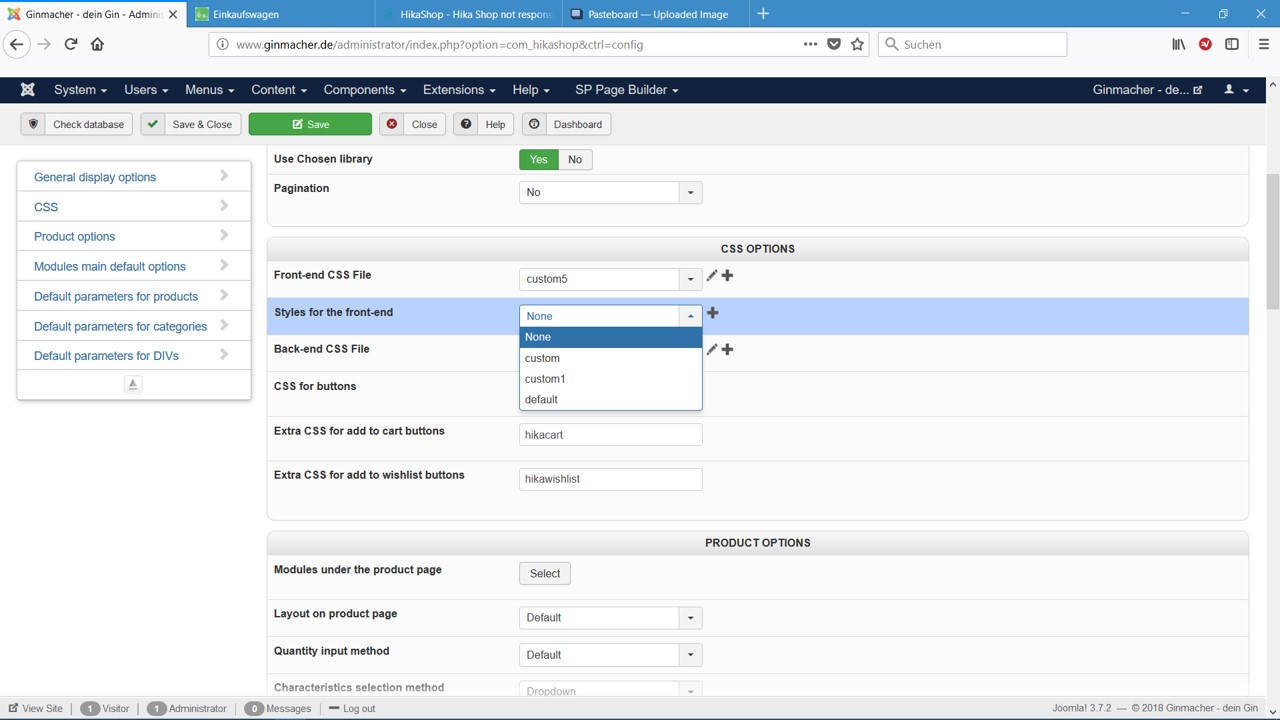Switch to the Einkaufswagen browser tab

click(x=280, y=14)
